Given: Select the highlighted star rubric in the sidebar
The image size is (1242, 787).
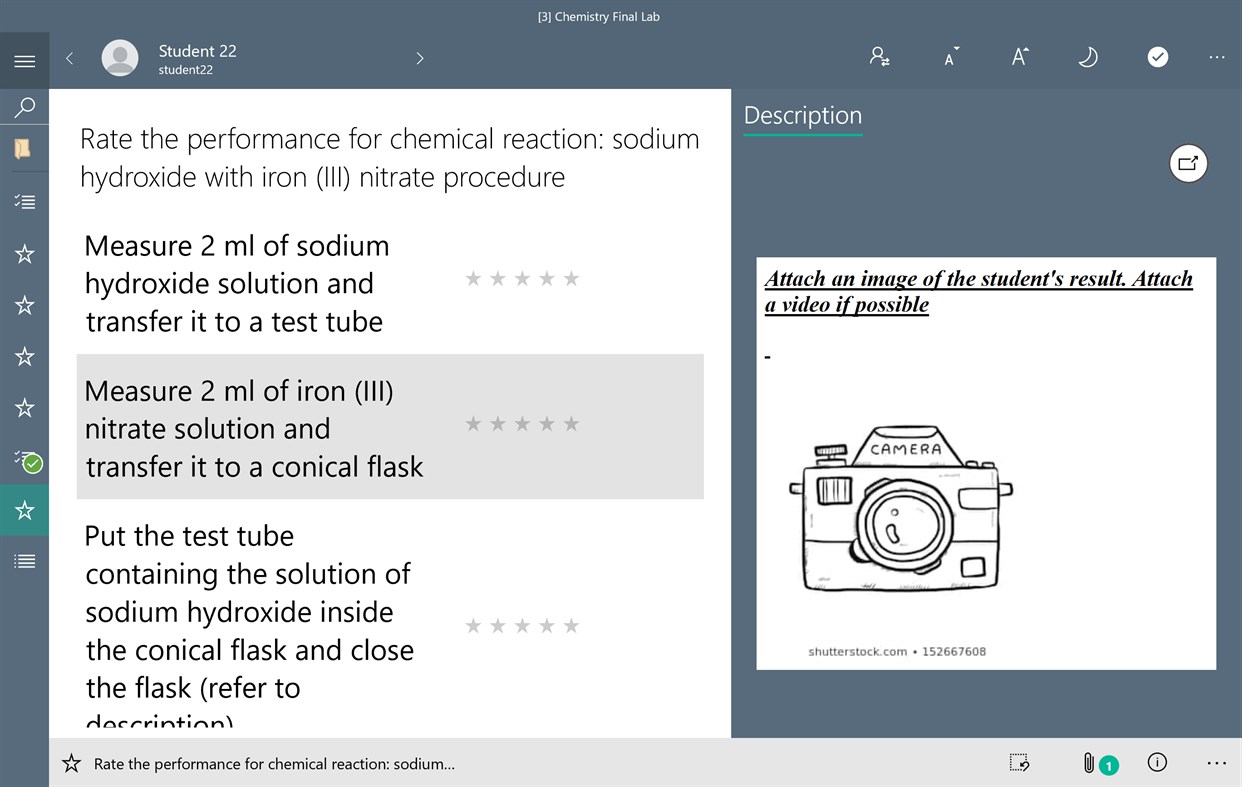Looking at the screenshot, I should pos(24,510).
